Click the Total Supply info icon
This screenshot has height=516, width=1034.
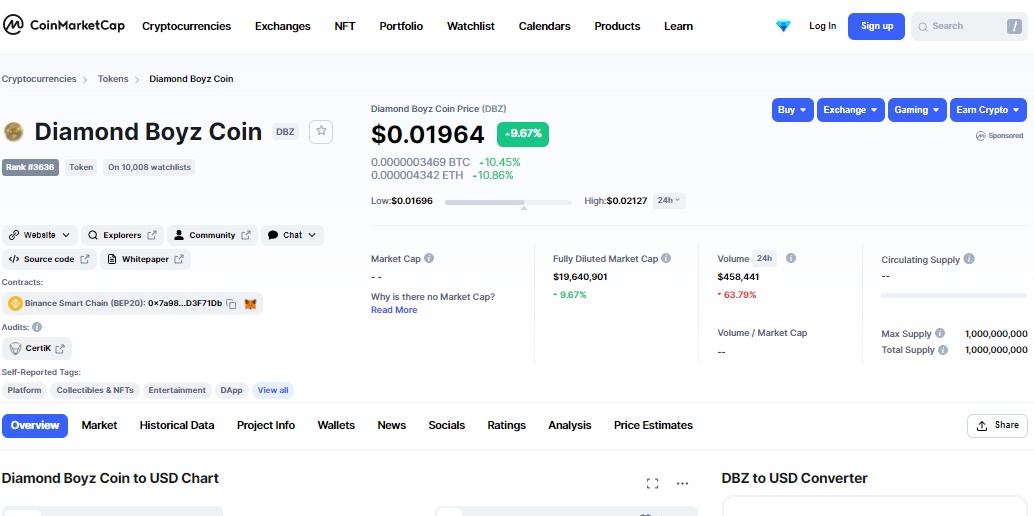click(x=943, y=350)
